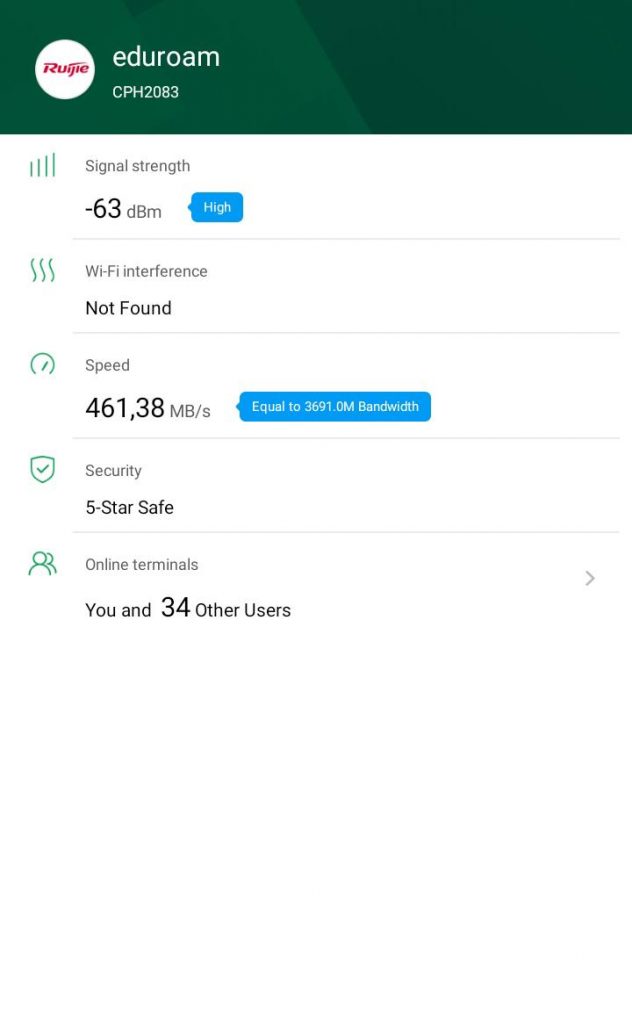Click the Security label
Screen dimensions: 632x1024
(x=113, y=470)
